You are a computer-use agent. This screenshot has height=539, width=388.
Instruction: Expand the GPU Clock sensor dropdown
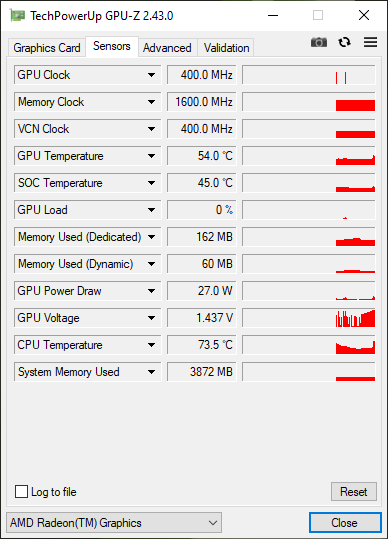(151, 75)
